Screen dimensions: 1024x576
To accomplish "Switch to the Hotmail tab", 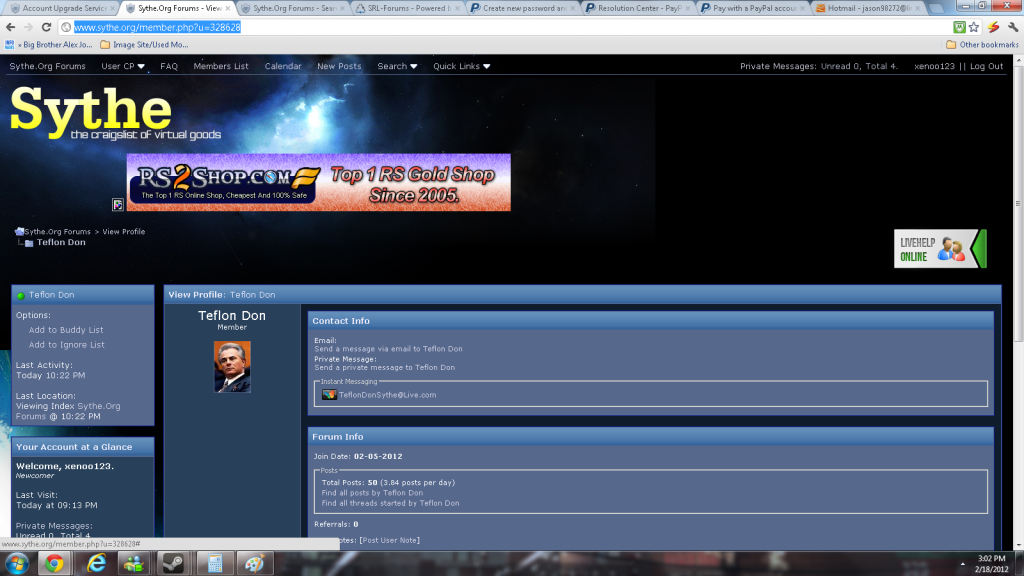I will point(868,8).
